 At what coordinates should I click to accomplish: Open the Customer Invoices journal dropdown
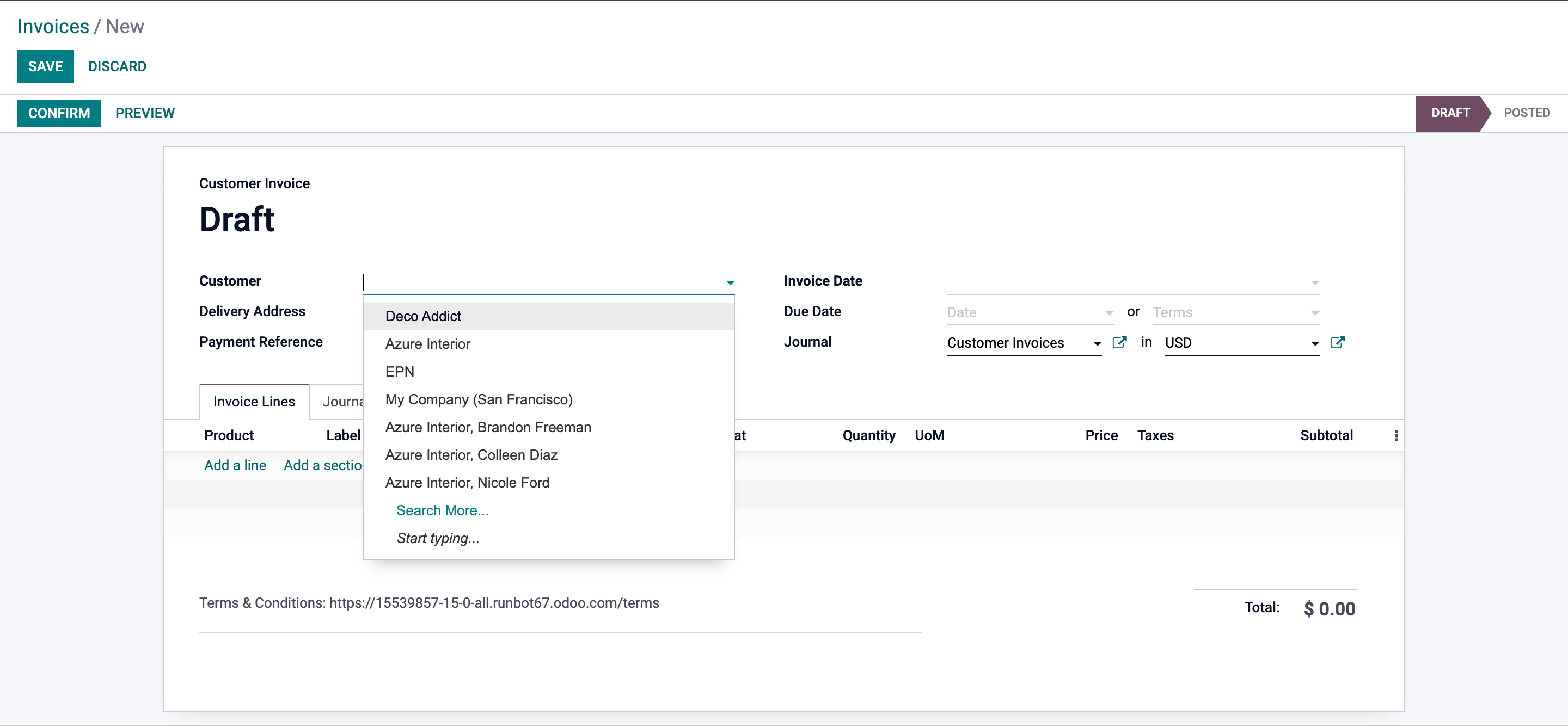click(1097, 344)
